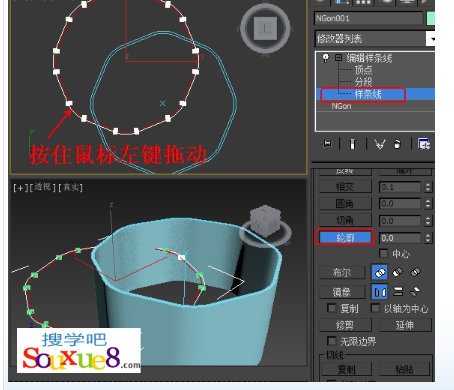The width and height of the screenshot is (454, 390).
Task: Click the spinner arrows beside 切角 value
Action: [x=428, y=221]
